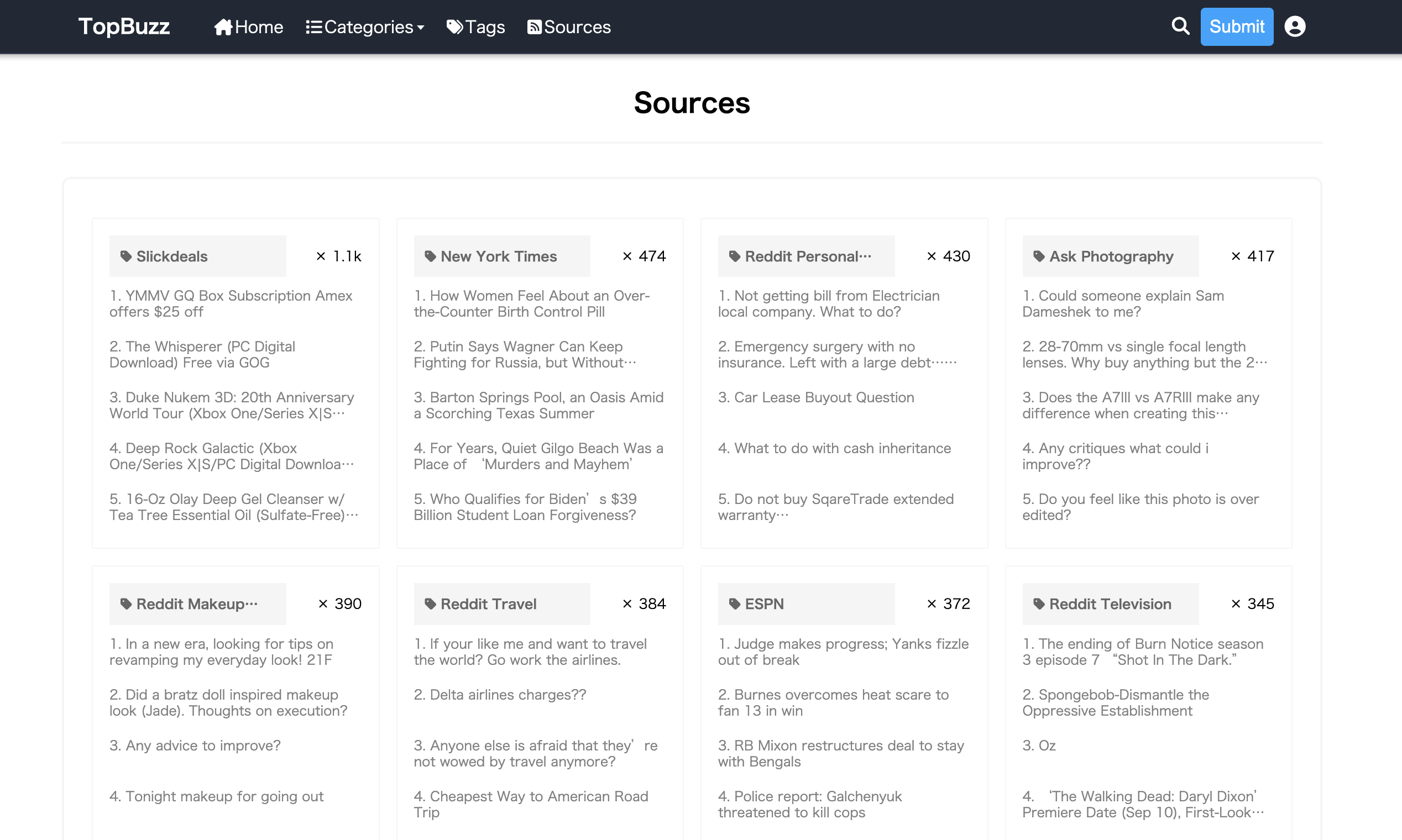
Task: Open the Tags page from navbar
Action: 475,27
